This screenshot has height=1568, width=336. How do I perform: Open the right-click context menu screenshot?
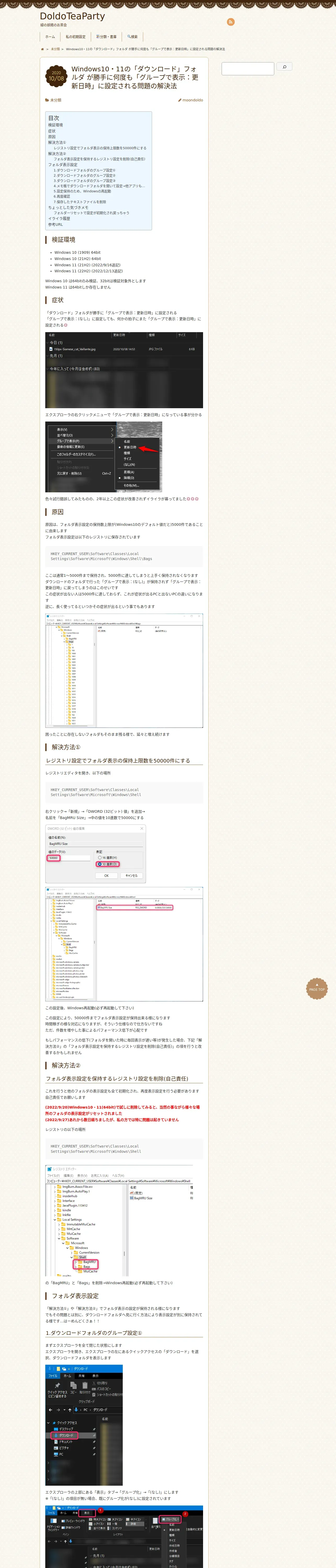pos(104,457)
